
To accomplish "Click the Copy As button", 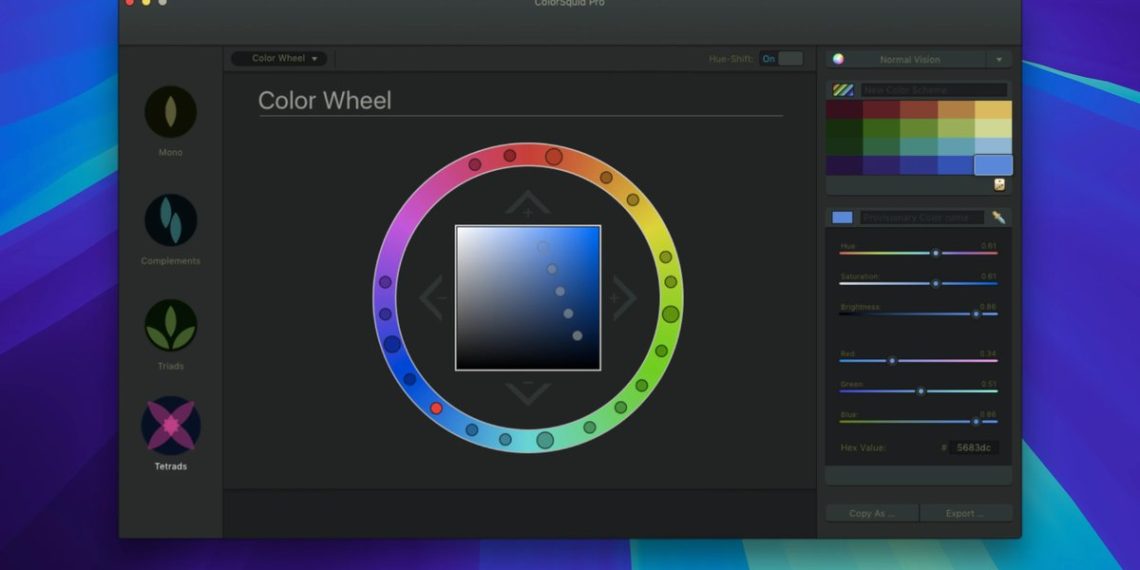I will click(870, 513).
